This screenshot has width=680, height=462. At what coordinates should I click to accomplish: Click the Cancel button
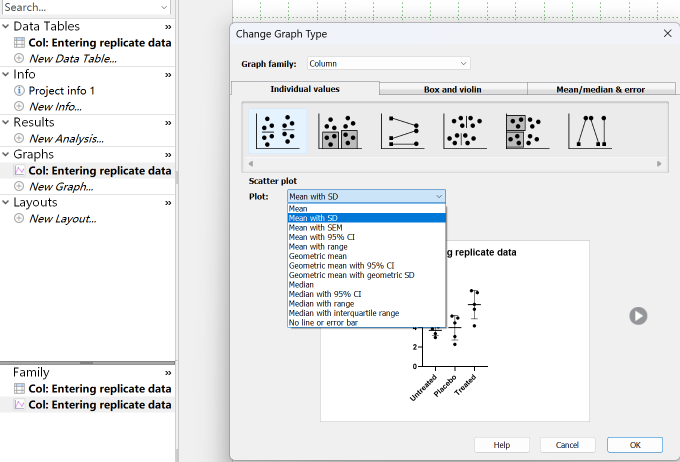click(567, 444)
